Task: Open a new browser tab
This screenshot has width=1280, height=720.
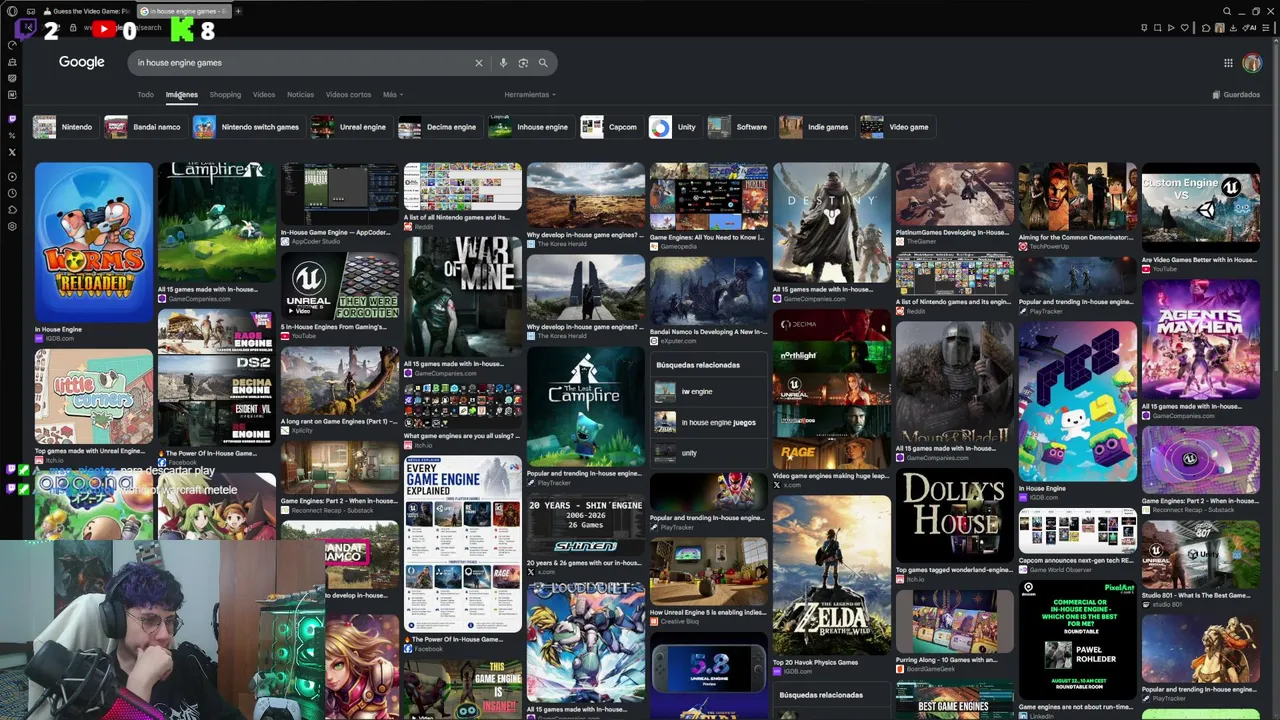Action: coord(238,11)
